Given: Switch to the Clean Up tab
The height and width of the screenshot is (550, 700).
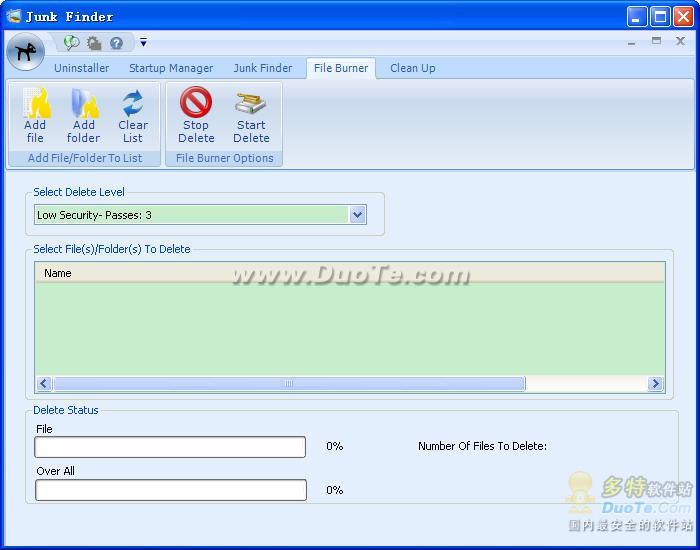Looking at the screenshot, I should 412,68.
